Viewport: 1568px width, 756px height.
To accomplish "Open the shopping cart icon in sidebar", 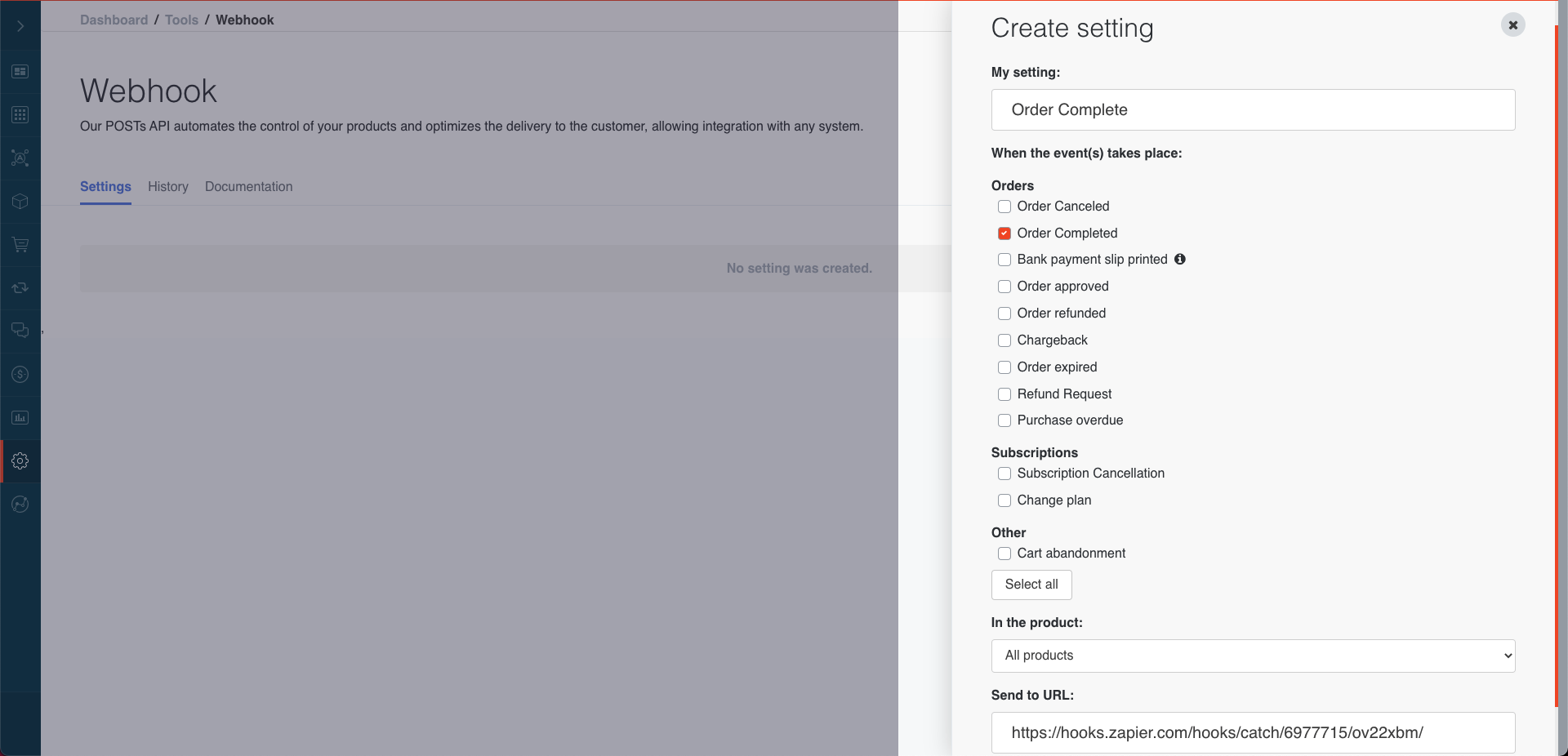I will (20, 244).
